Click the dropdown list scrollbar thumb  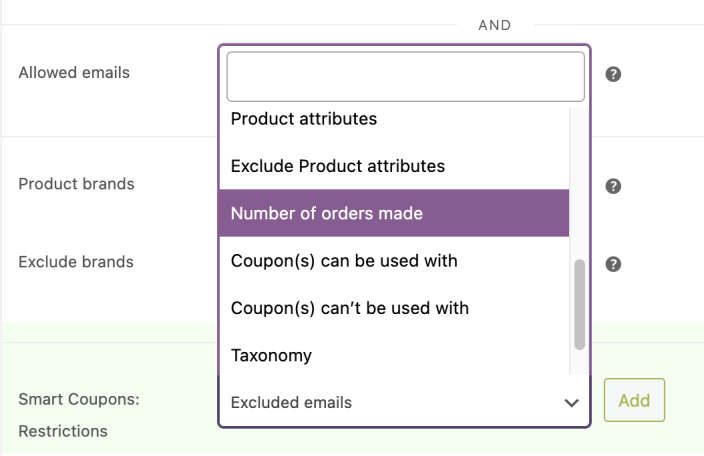click(579, 304)
